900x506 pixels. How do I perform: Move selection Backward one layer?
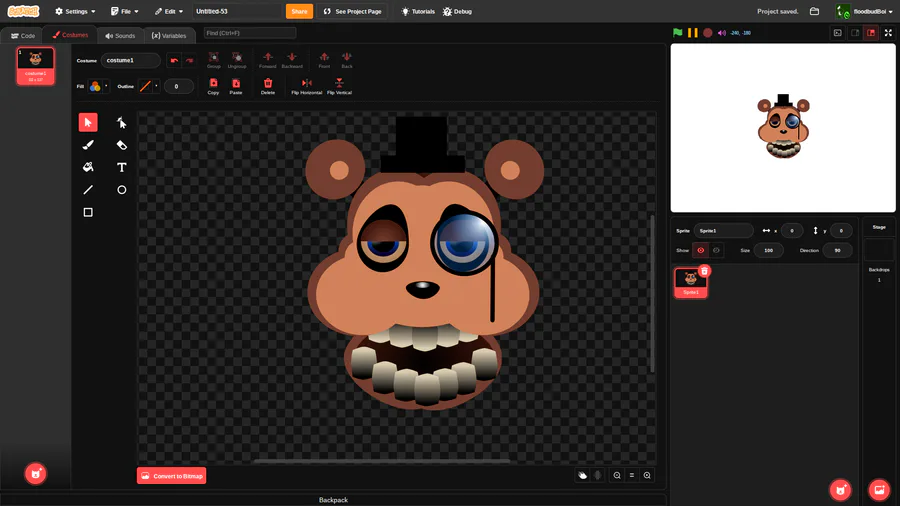(292, 60)
